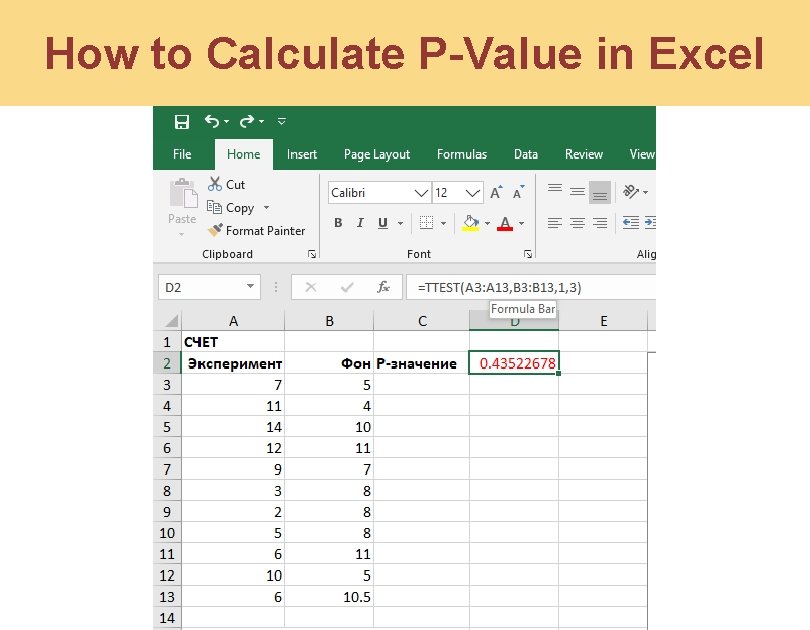Open the File menu
Viewport: 810px width, 630px height.
[x=182, y=154]
